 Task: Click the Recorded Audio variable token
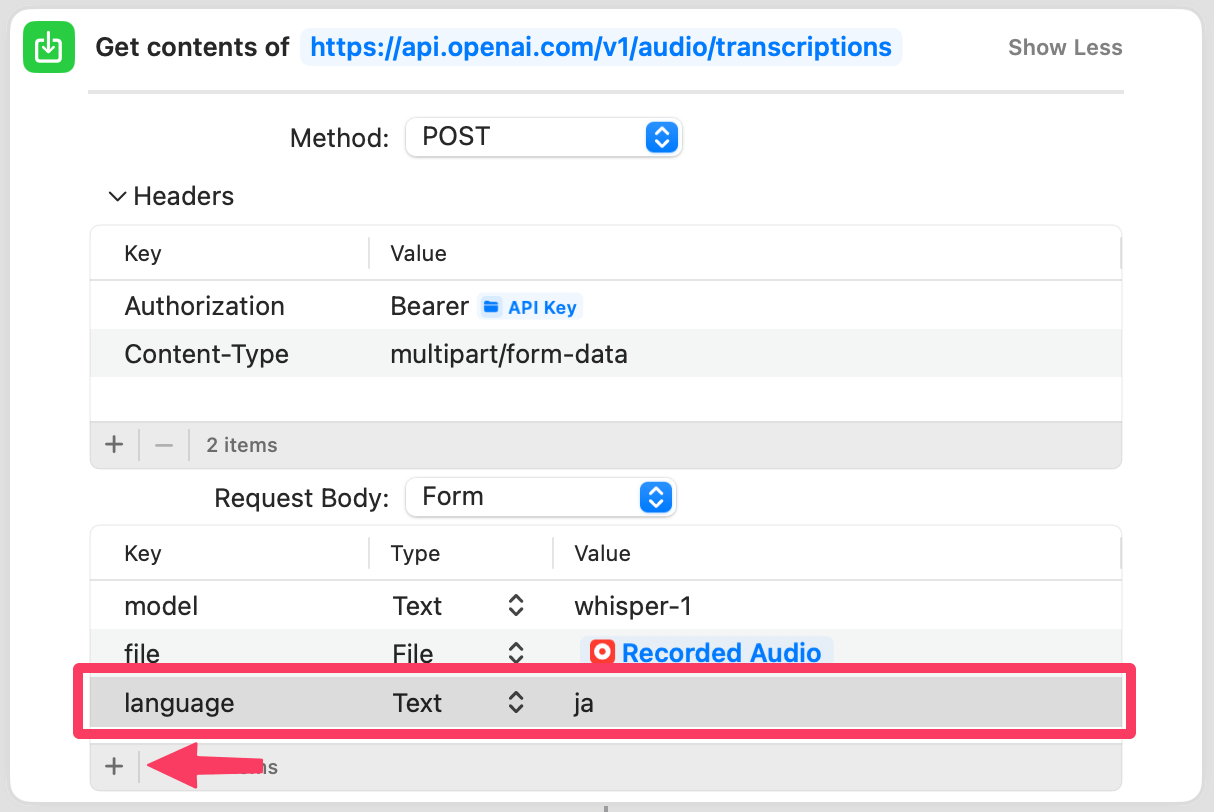tap(707, 653)
